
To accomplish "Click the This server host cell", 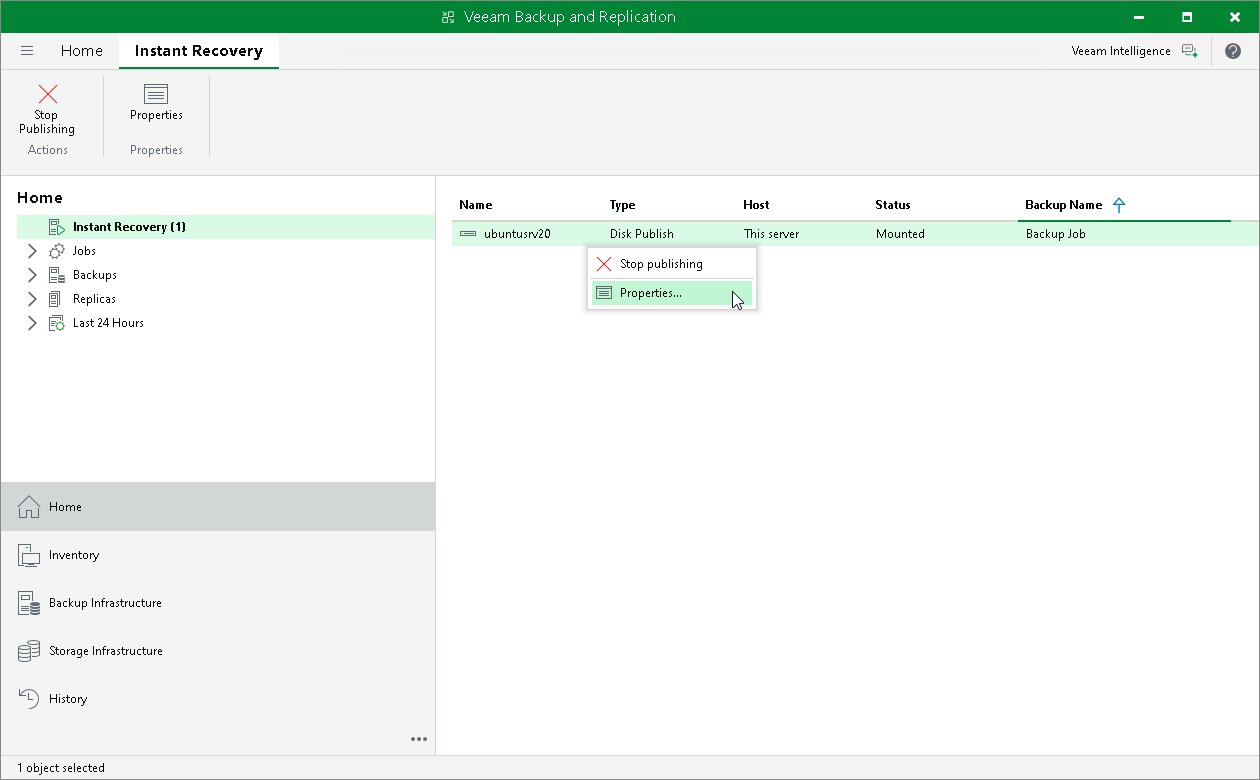I will pyautogui.click(x=771, y=234).
